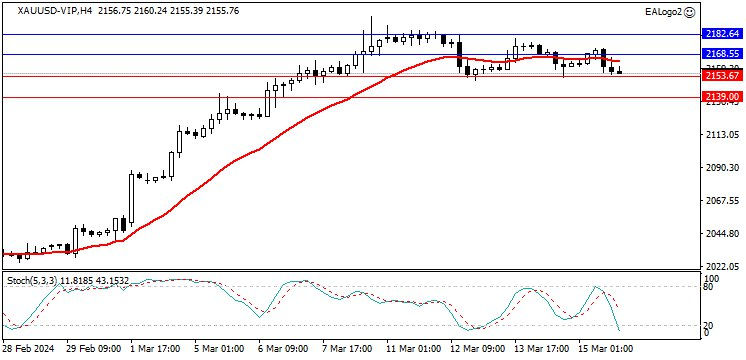Click the 12 Mar 09:00 time label
This screenshot has height=360, width=746.
[x=478, y=349]
